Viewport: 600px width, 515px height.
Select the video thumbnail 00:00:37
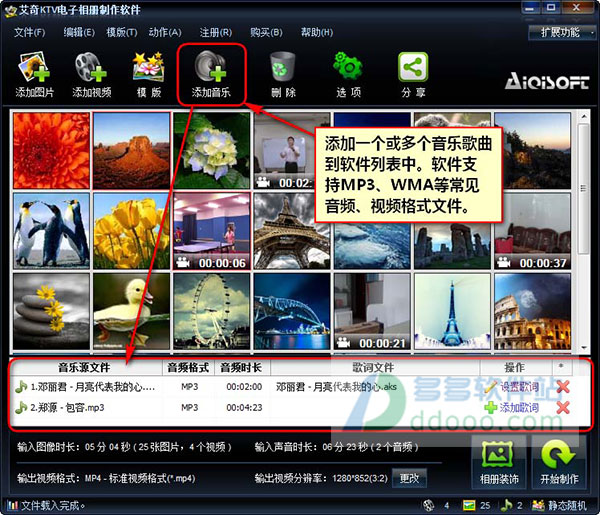(532, 231)
